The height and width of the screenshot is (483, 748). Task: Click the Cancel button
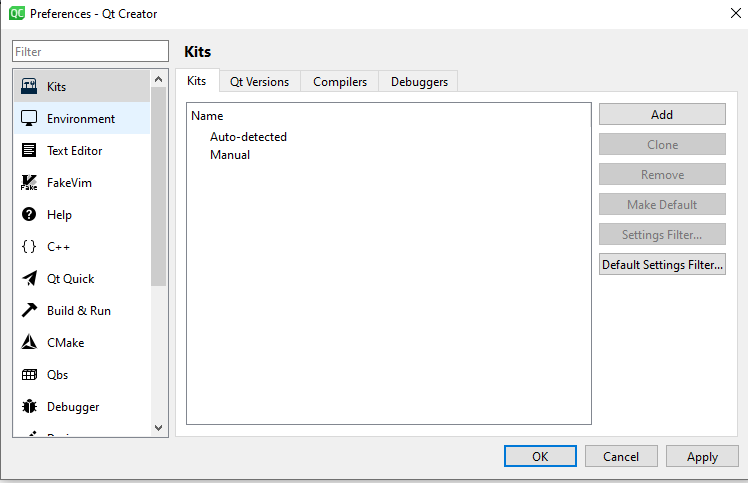tap(621, 456)
